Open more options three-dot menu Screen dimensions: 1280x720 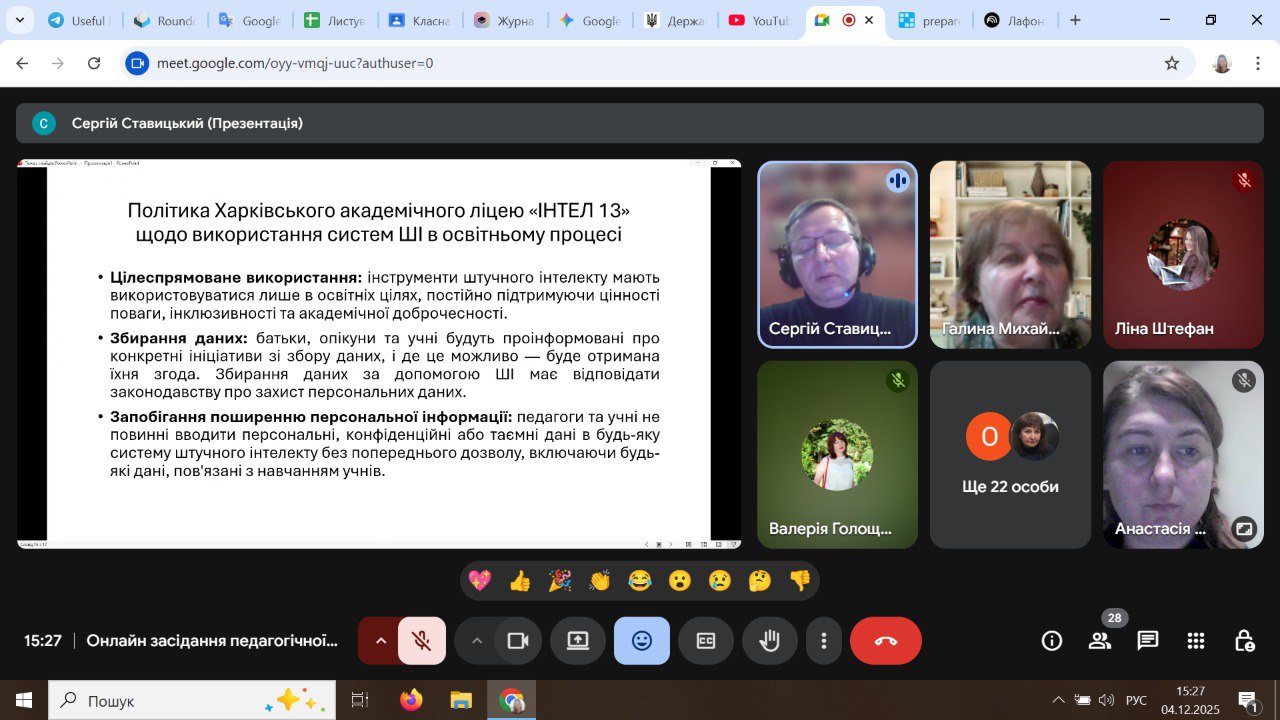click(x=823, y=641)
